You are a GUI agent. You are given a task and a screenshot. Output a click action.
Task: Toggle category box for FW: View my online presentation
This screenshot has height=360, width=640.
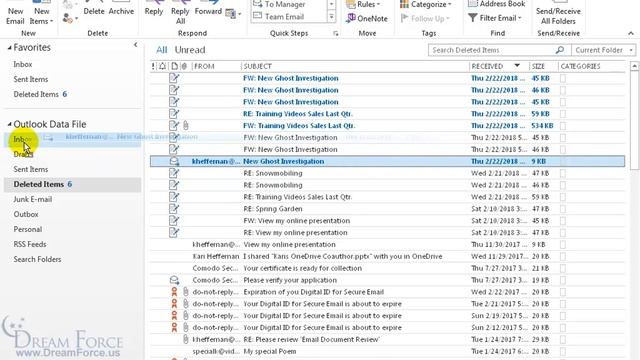pos(563,221)
